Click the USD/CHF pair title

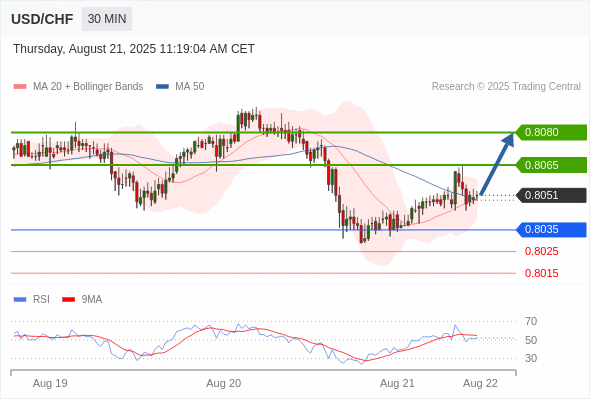point(42,19)
